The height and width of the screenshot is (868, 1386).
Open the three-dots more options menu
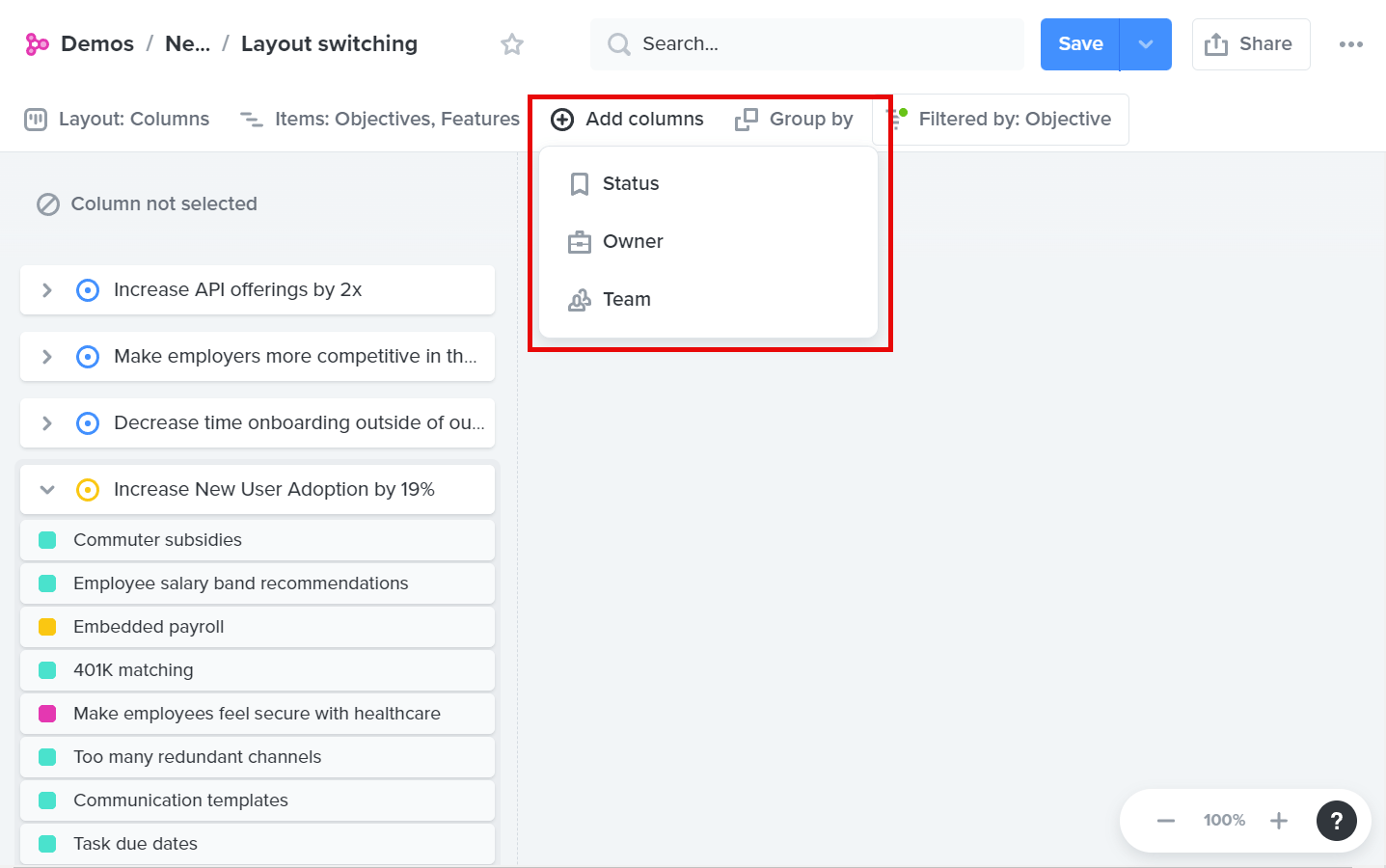pyautogui.click(x=1350, y=44)
